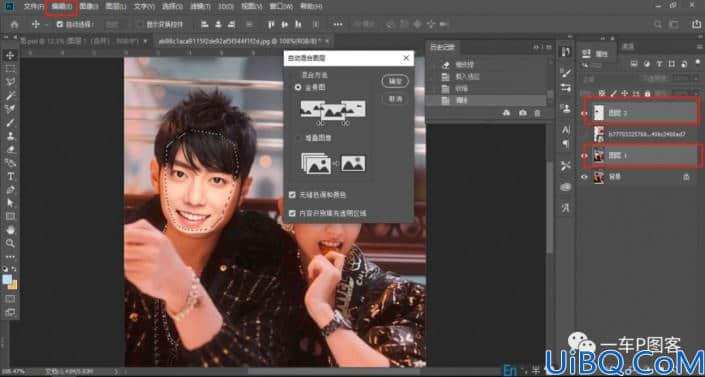Toggle Show Transform Controls checkbox
The width and height of the screenshot is (705, 377).
[140, 24]
